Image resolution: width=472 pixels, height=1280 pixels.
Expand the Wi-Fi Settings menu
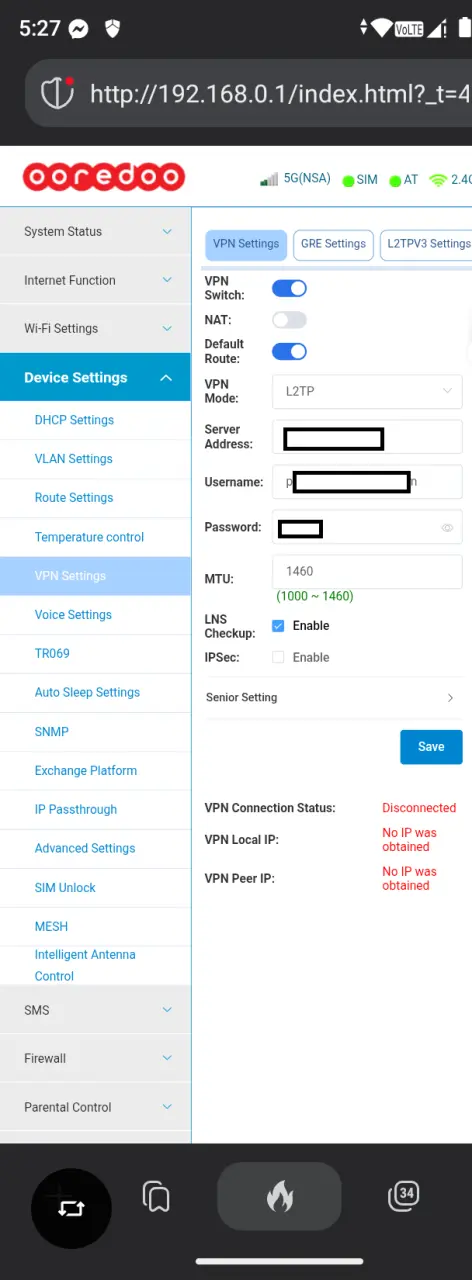coord(95,328)
